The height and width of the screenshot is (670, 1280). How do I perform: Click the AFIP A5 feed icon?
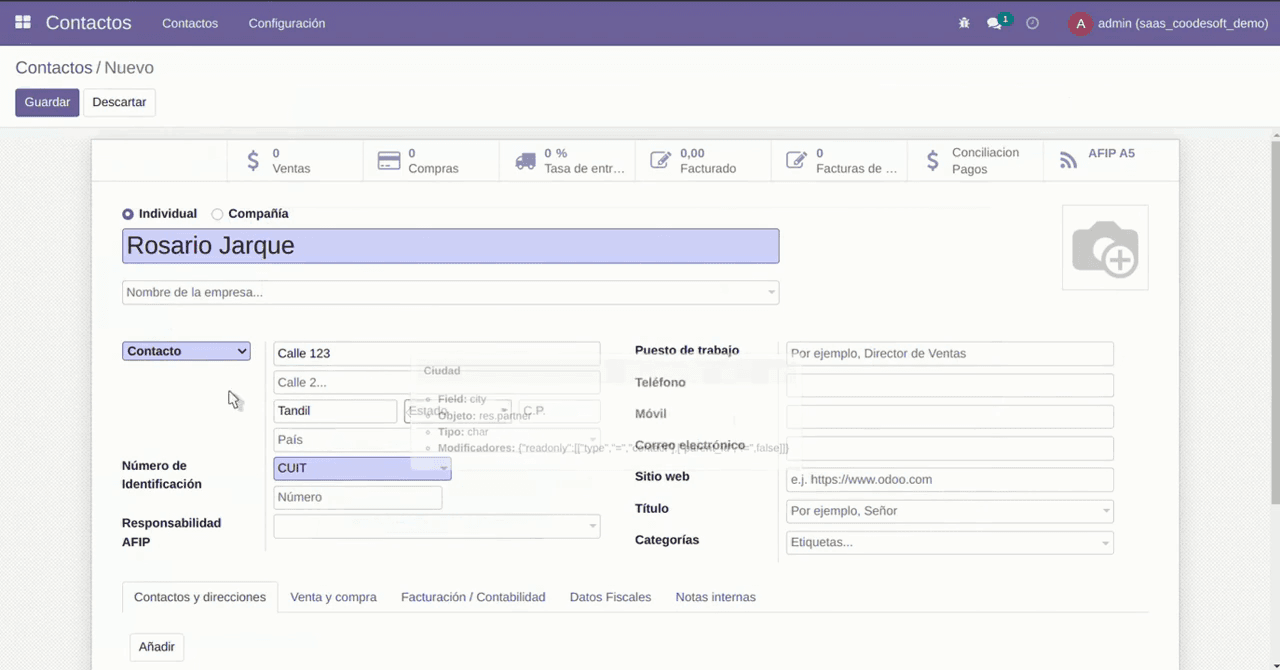coord(1069,160)
